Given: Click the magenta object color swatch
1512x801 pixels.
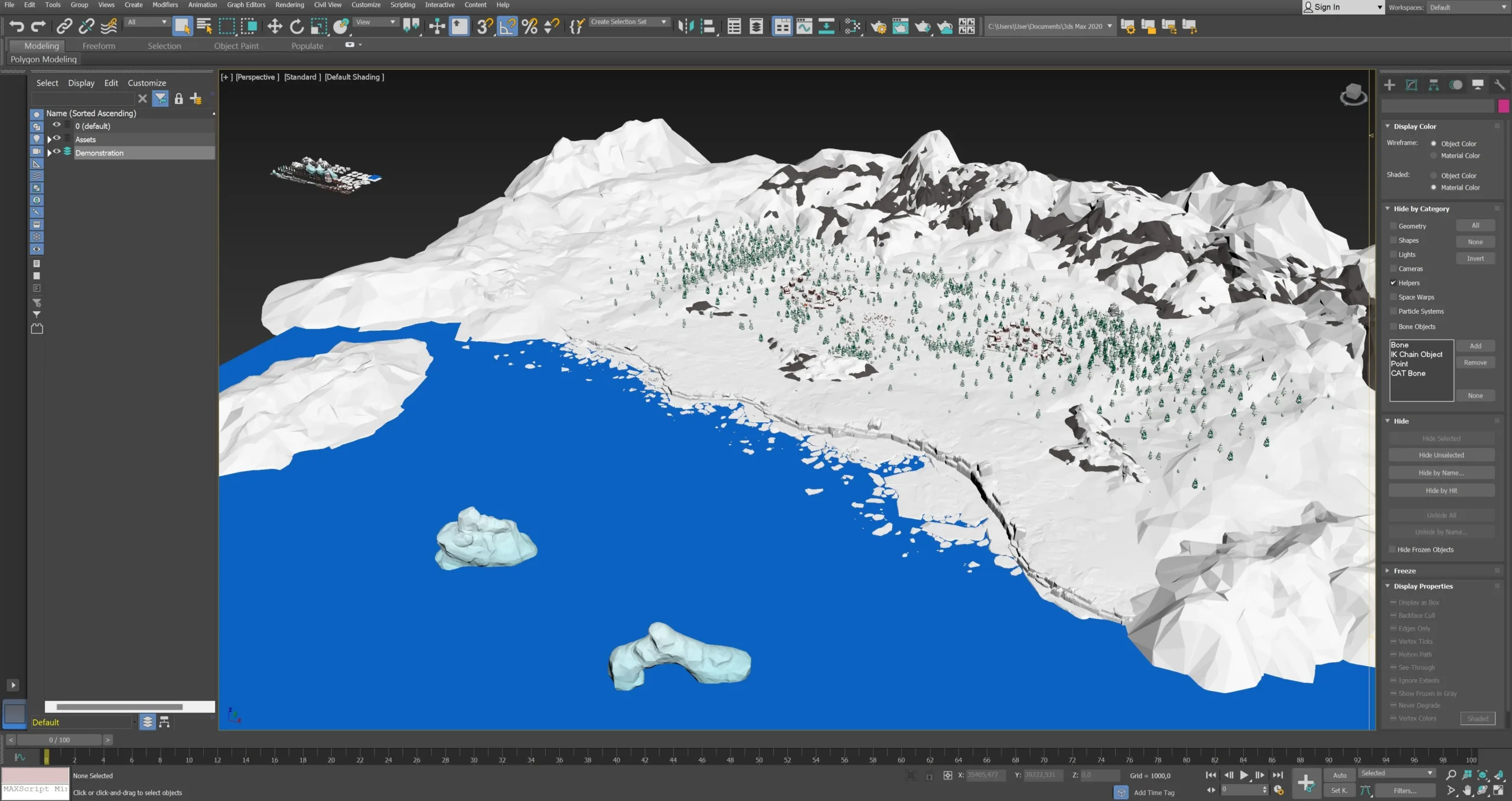Looking at the screenshot, I should click(1504, 106).
